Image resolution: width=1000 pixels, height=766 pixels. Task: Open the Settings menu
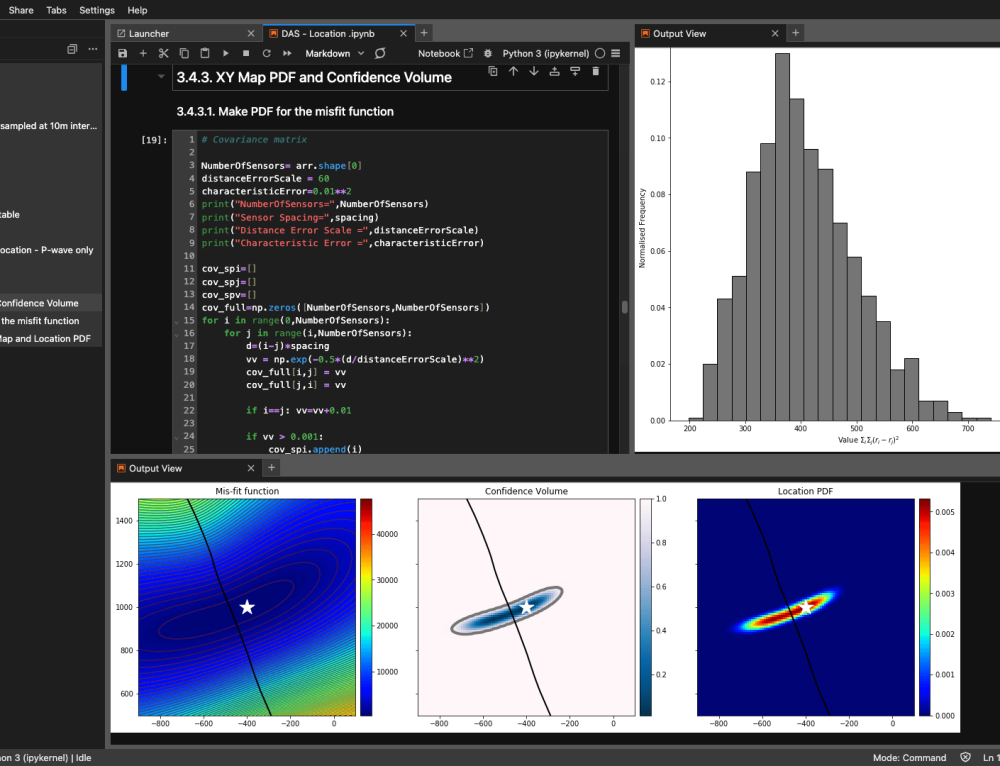96,10
